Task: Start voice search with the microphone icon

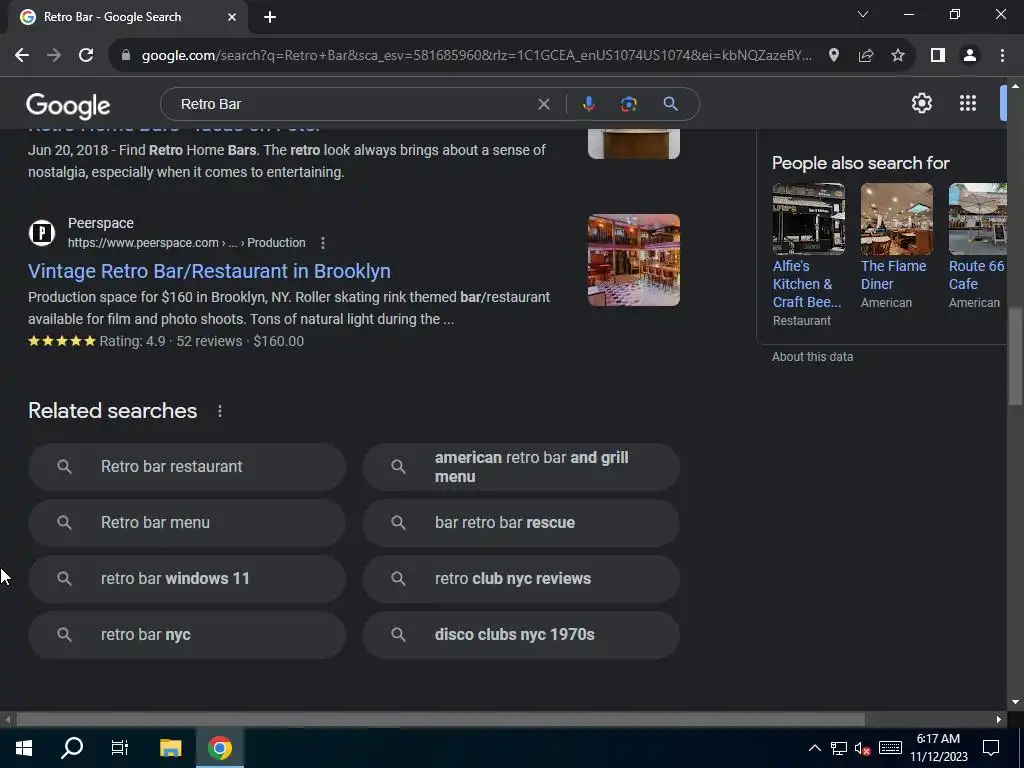Action: coord(588,104)
